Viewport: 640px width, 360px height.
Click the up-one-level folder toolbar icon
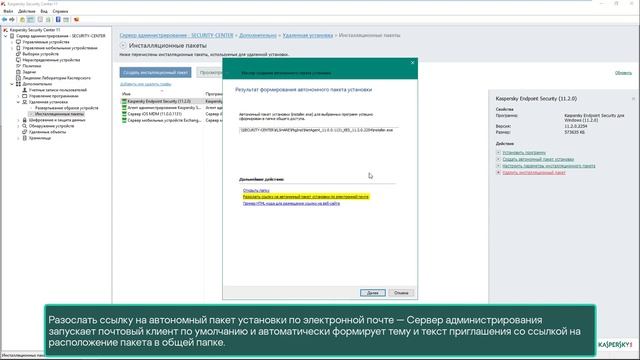point(22,20)
